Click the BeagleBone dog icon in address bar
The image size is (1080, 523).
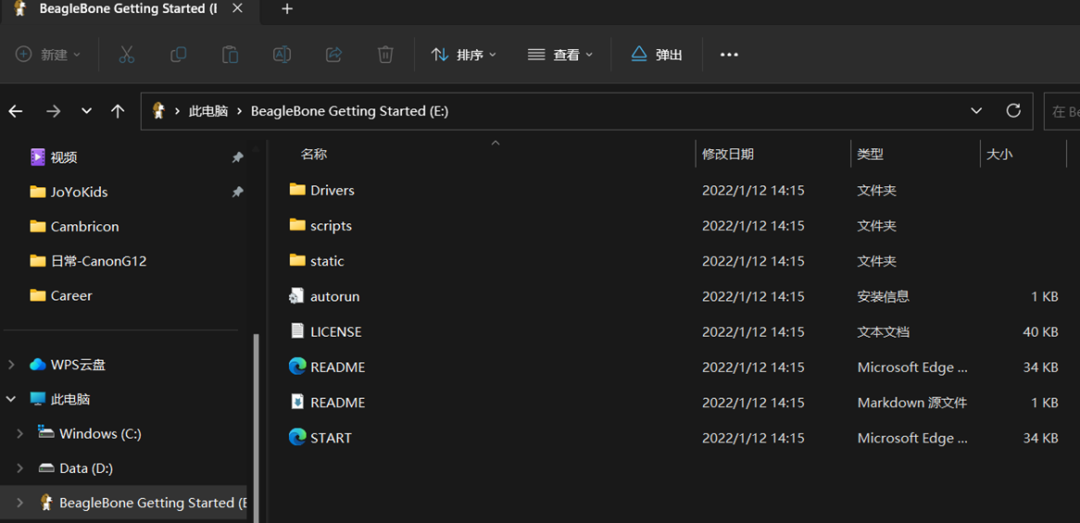click(x=158, y=110)
